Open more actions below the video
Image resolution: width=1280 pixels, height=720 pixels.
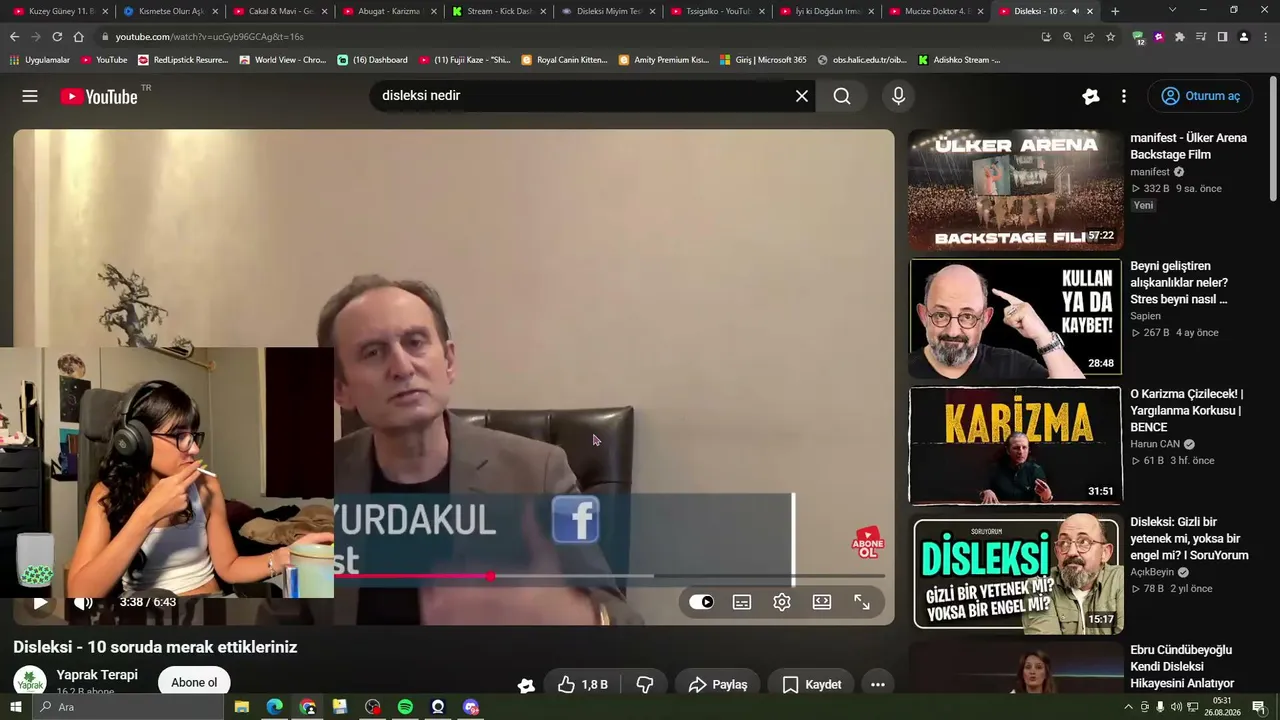click(x=878, y=684)
